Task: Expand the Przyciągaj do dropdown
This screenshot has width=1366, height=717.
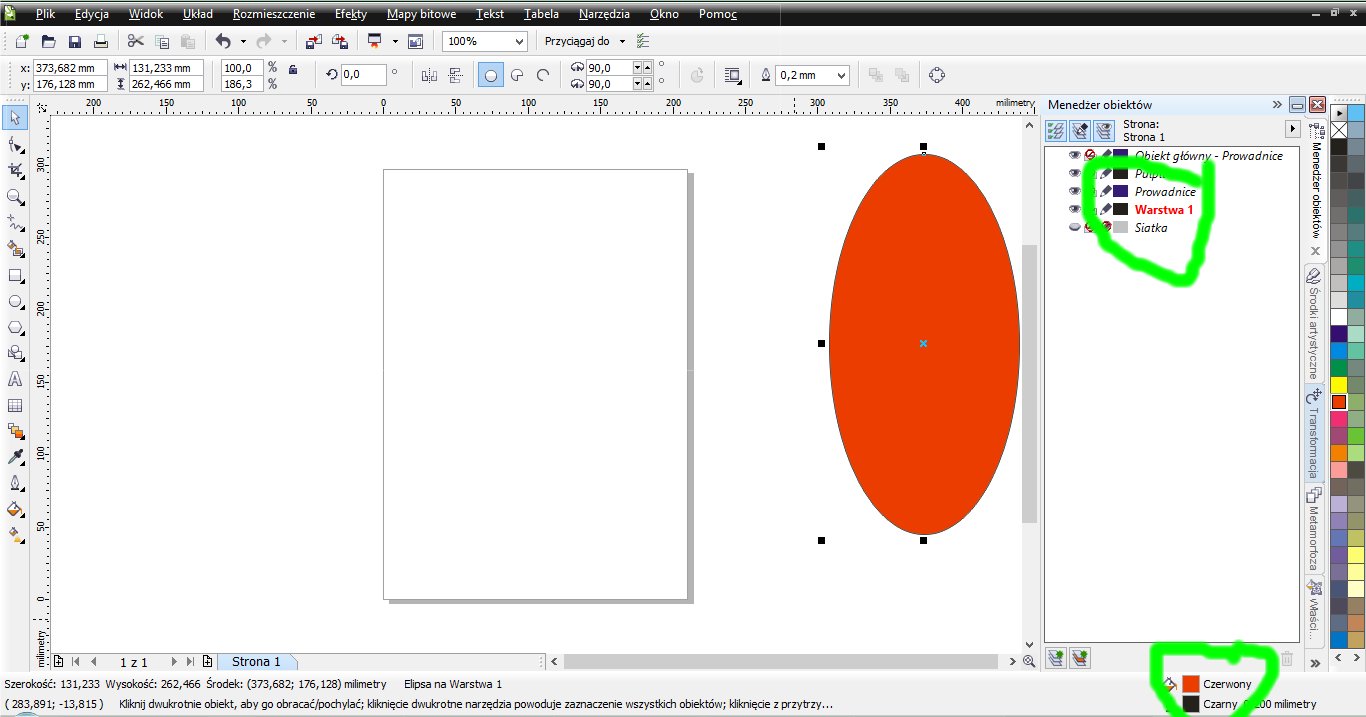Action: 622,41
